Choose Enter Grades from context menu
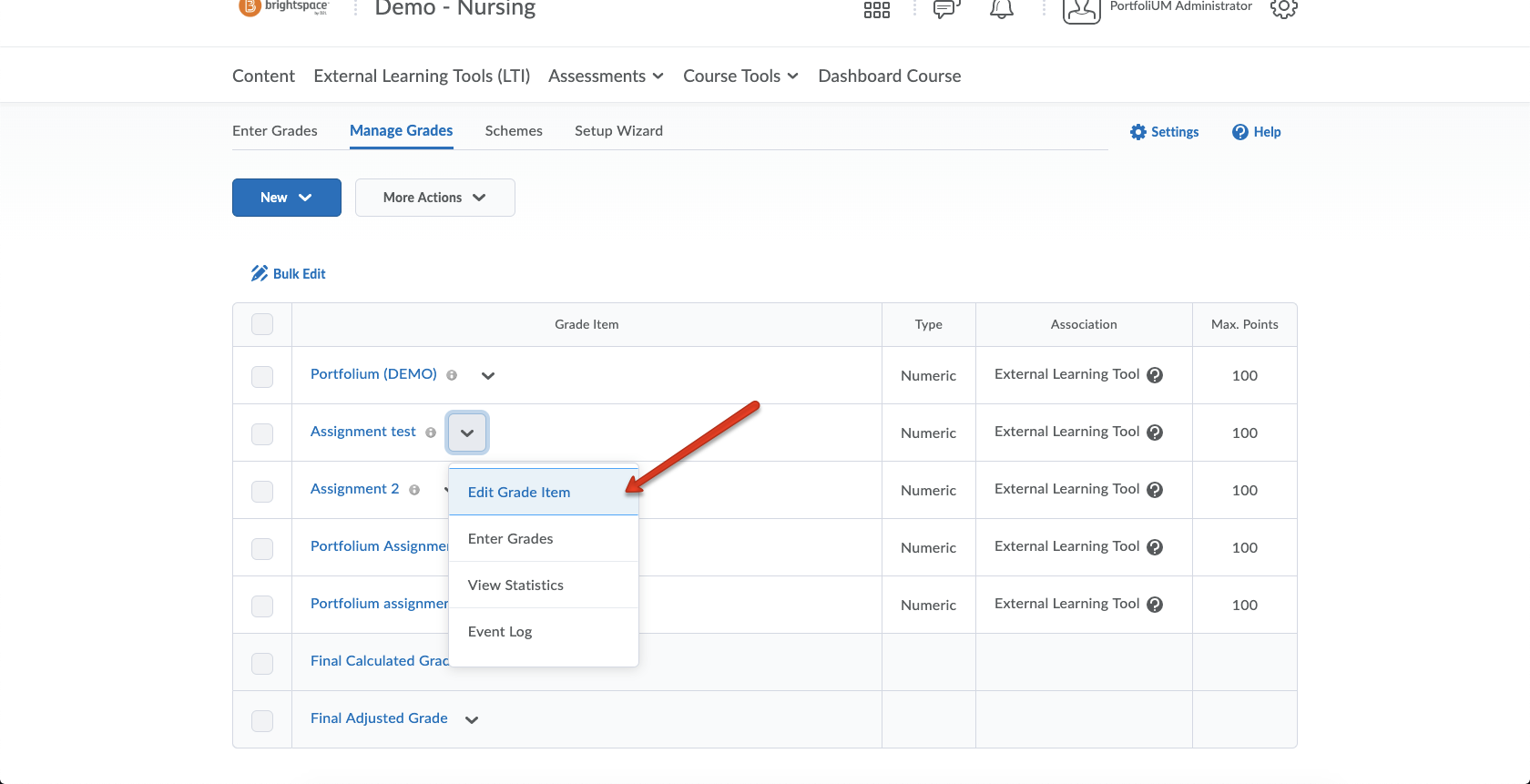This screenshot has width=1530, height=784. [x=544, y=539]
